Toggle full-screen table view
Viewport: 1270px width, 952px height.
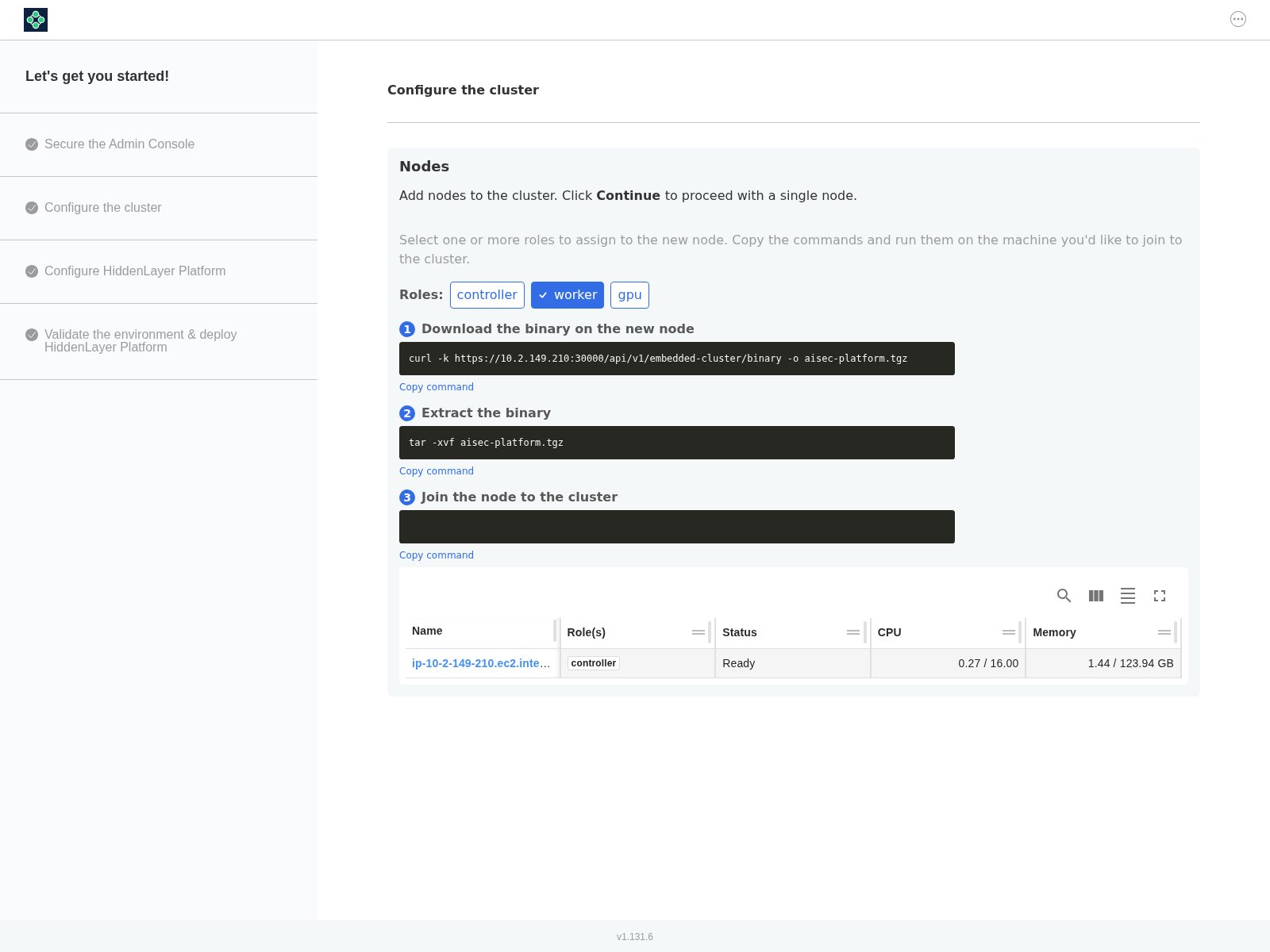click(1160, 596)
